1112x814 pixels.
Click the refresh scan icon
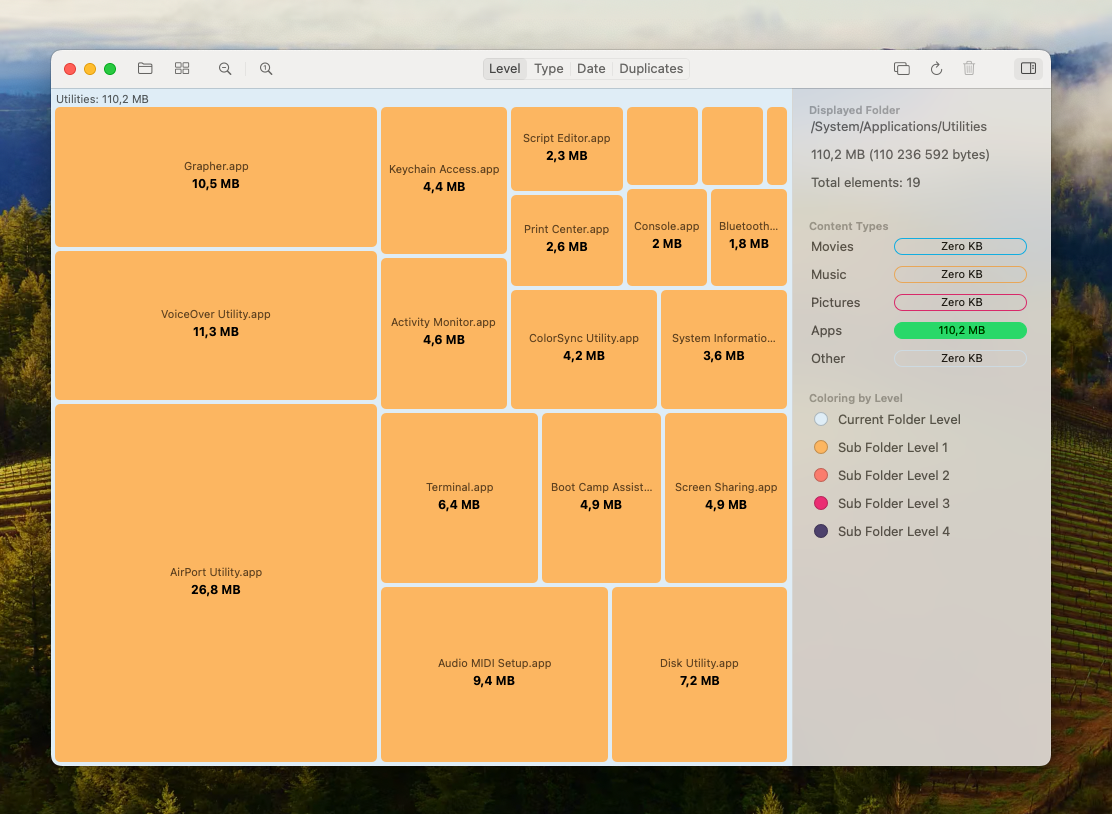936,69
